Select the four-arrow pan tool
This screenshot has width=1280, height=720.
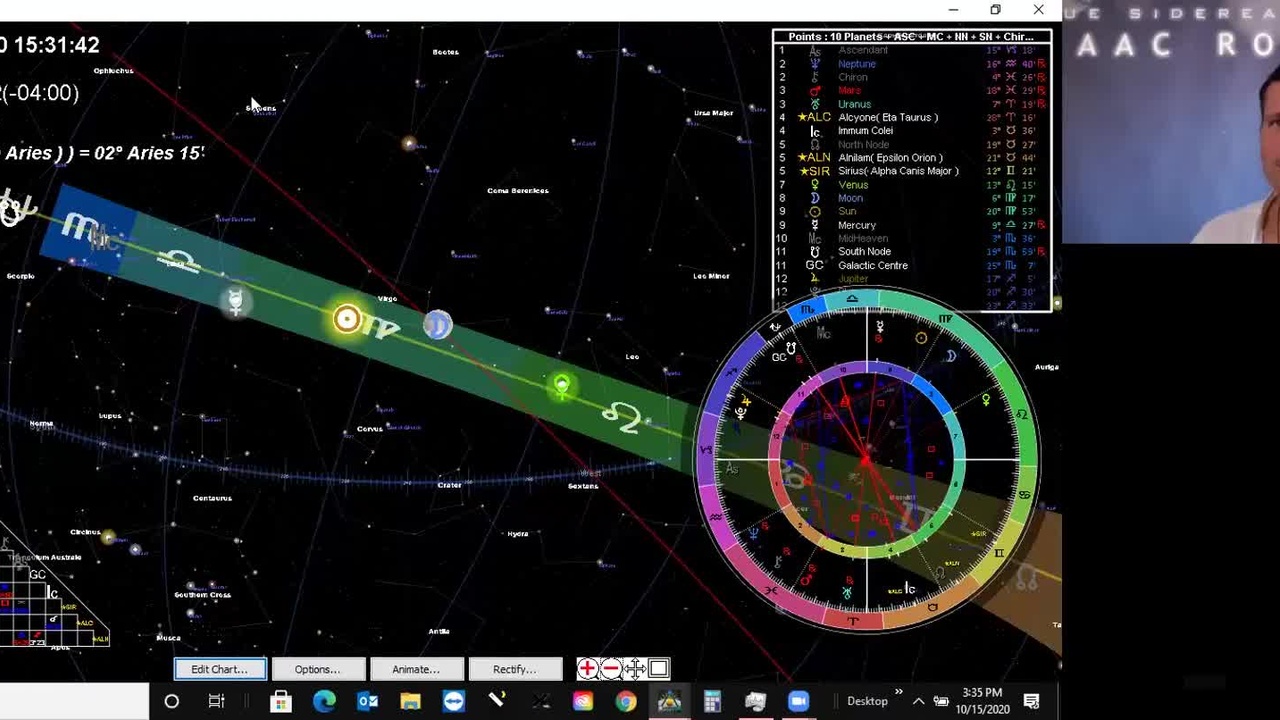pyautogui.click(x=634, y=669)
